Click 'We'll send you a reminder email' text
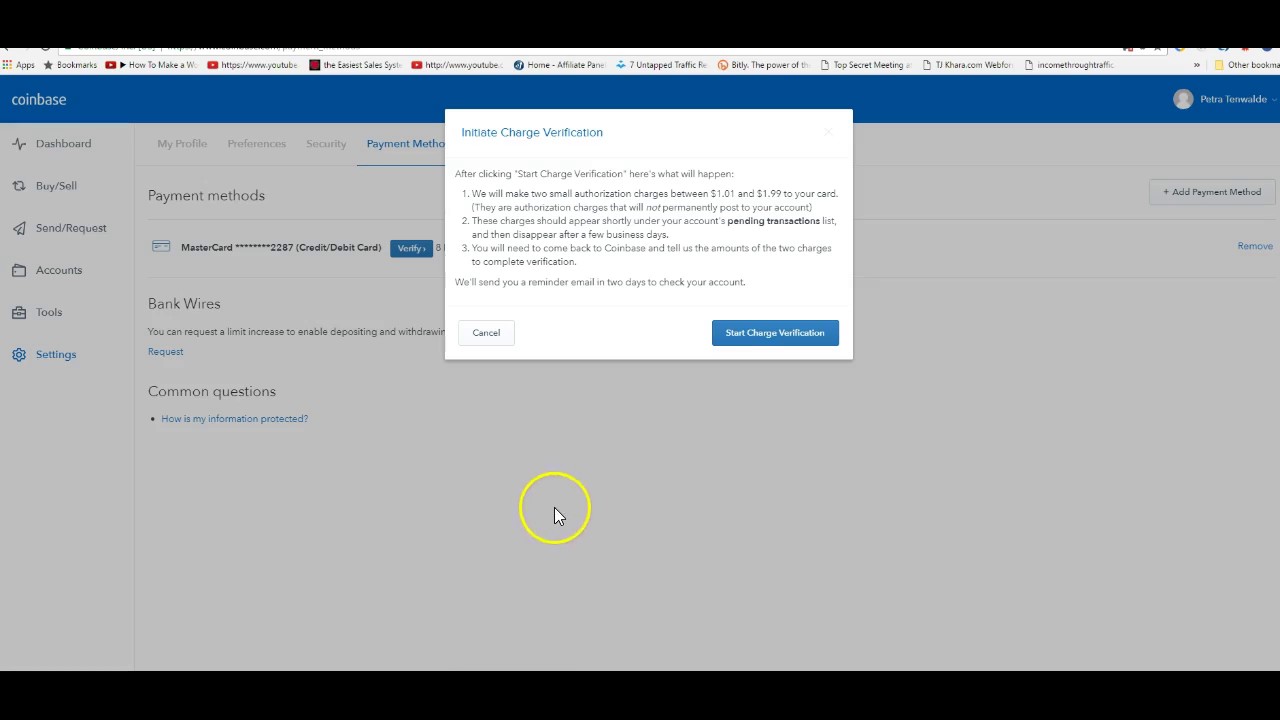The height and width of the screenshot is (720, 1280). [600, 282]
